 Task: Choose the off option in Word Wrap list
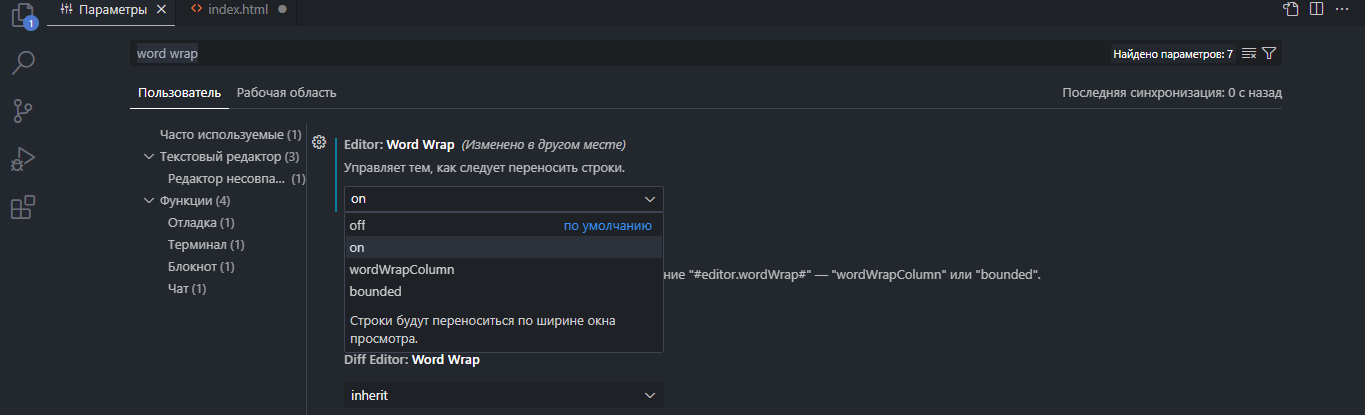click(x=357, y=226)
